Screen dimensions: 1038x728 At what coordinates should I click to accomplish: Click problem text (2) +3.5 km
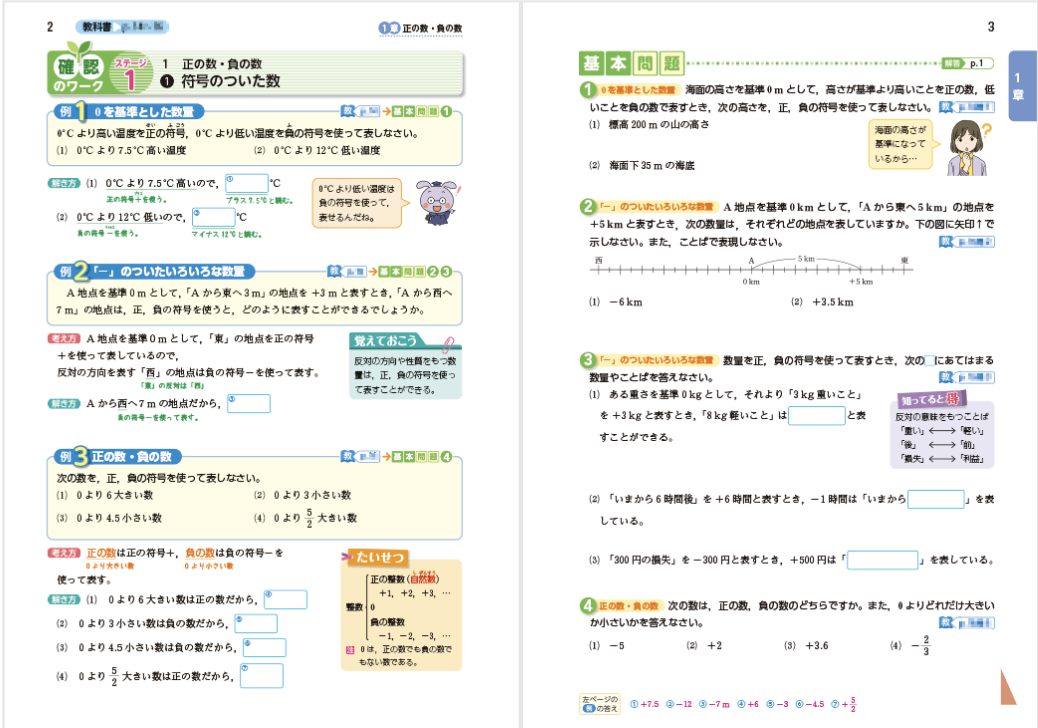point(822,302)
